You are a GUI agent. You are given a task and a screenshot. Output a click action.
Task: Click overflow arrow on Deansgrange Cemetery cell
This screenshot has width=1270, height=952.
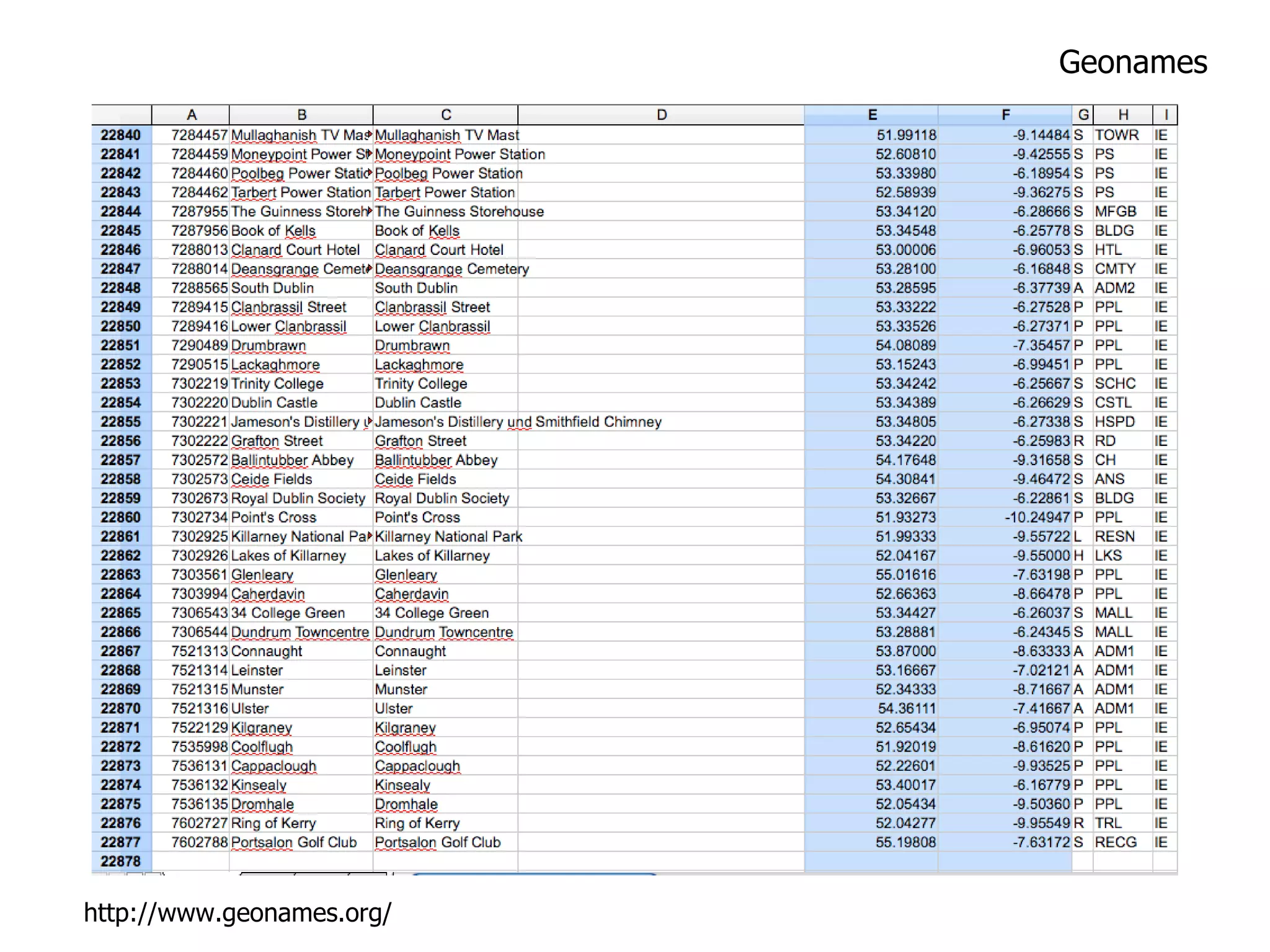tap(370, 269)
